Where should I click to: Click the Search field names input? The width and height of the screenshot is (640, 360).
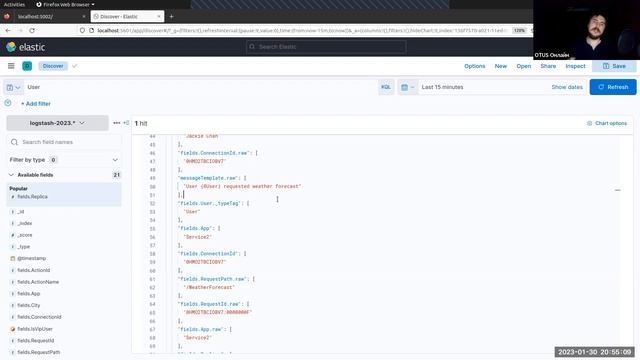pyautogui.click(x=64, y=142)
